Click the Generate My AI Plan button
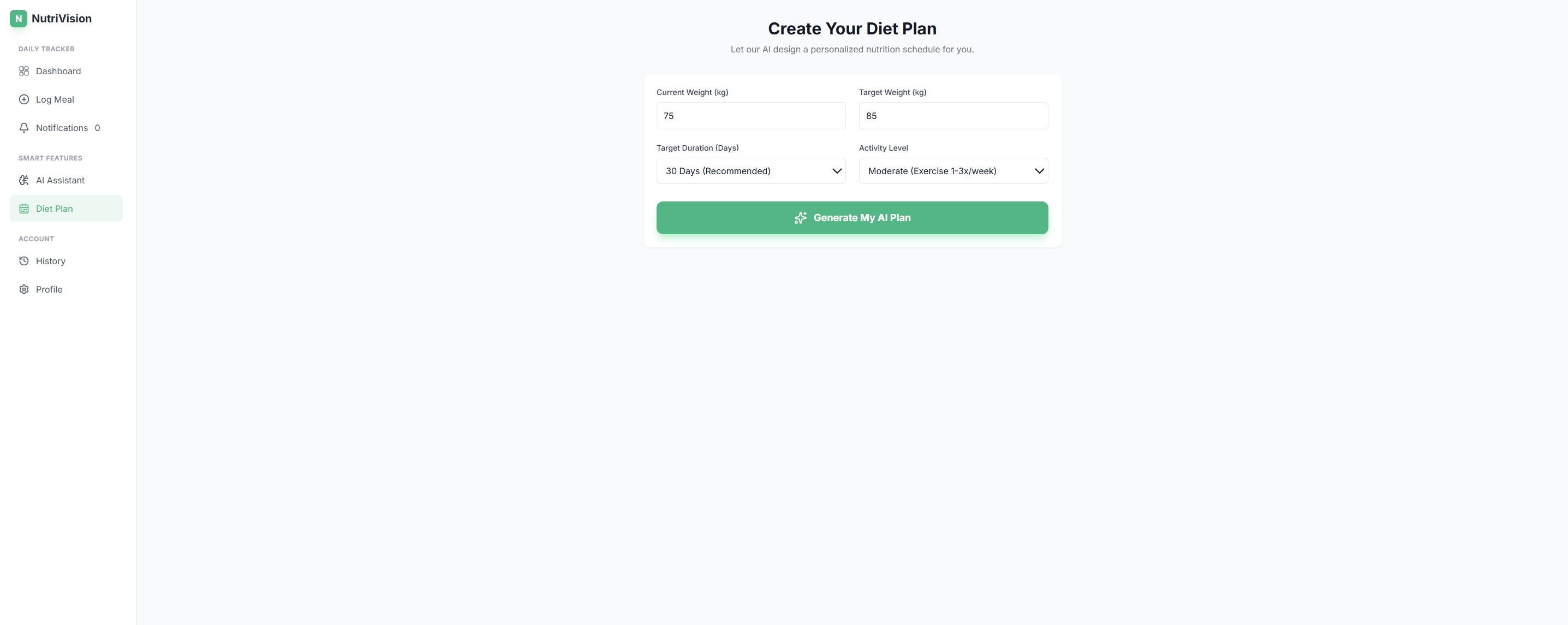Image resolution: width=1568 pixels, height=625 pixels. coord(851,218)
